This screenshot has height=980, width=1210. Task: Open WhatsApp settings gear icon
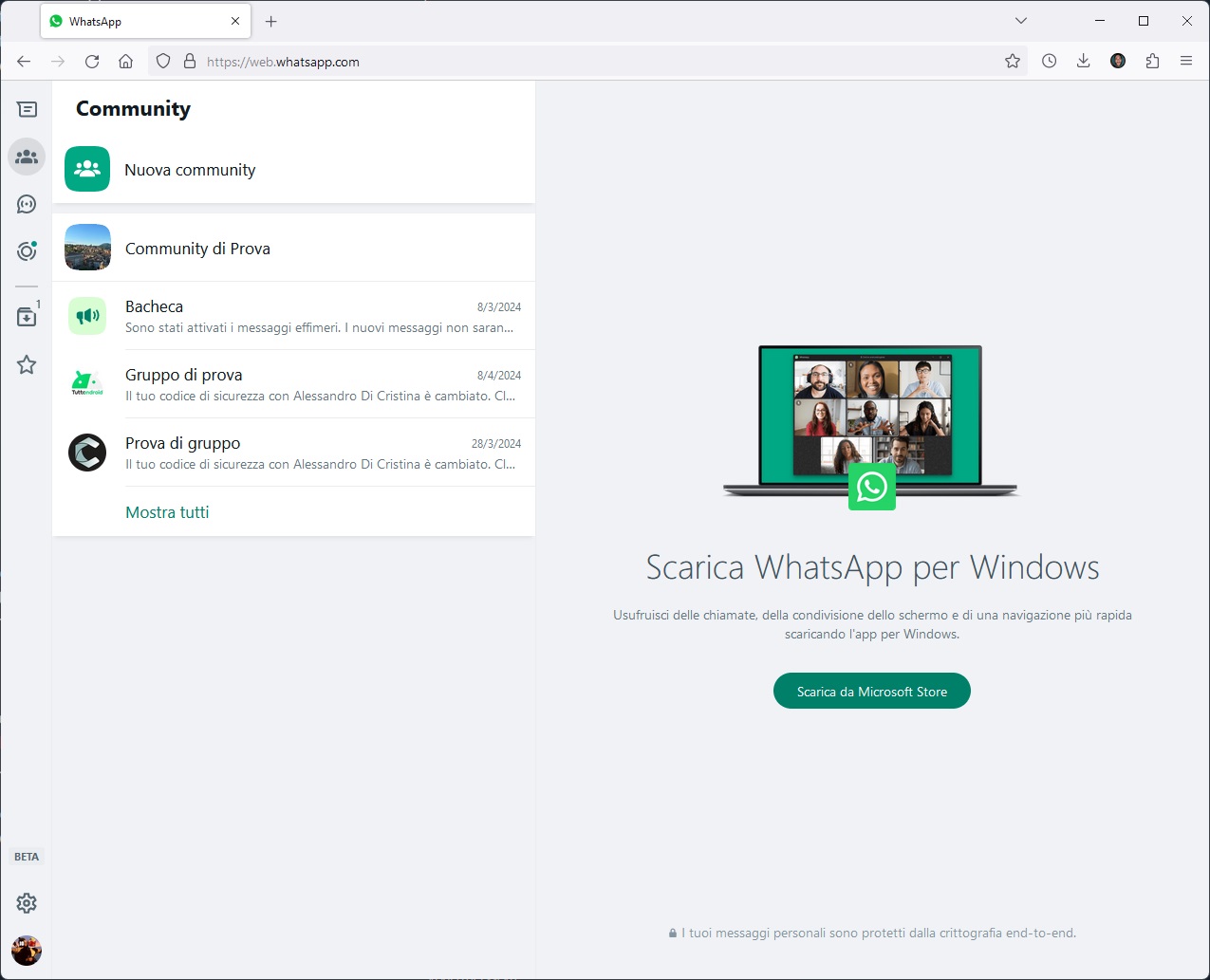pos(27,903)
